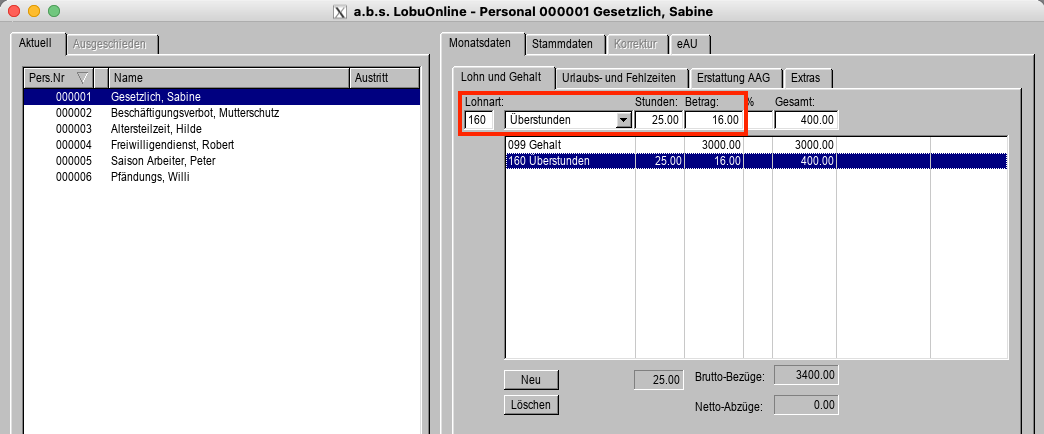The height and width of the screenshot is (434, 1044).
Task: Click the Neu button
Action: pyautogui.click(x=531, y=379)
